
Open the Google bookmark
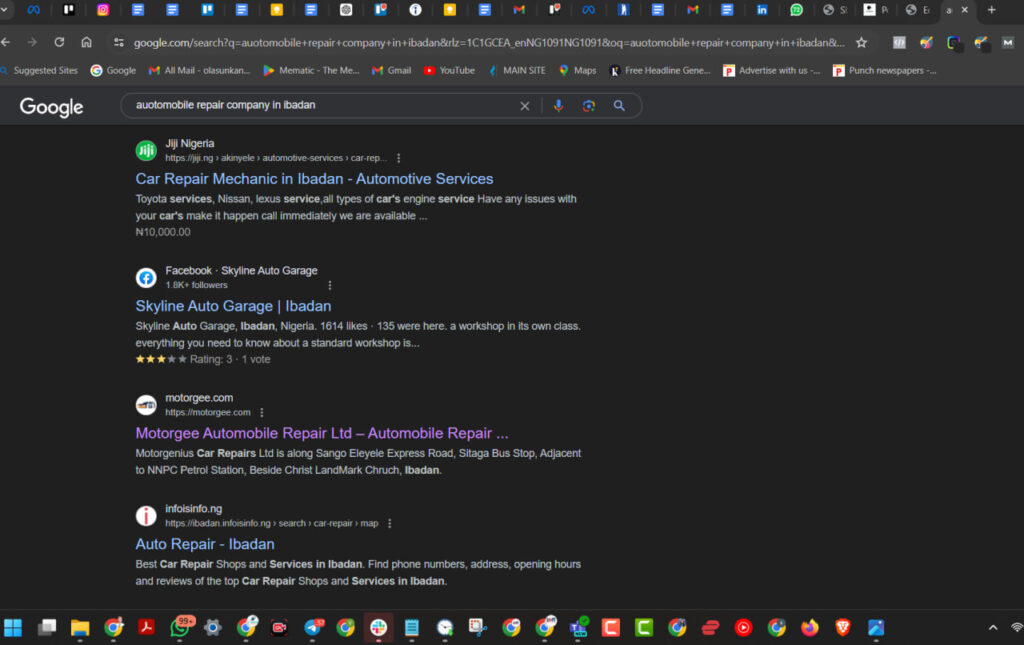click(113, 71)
